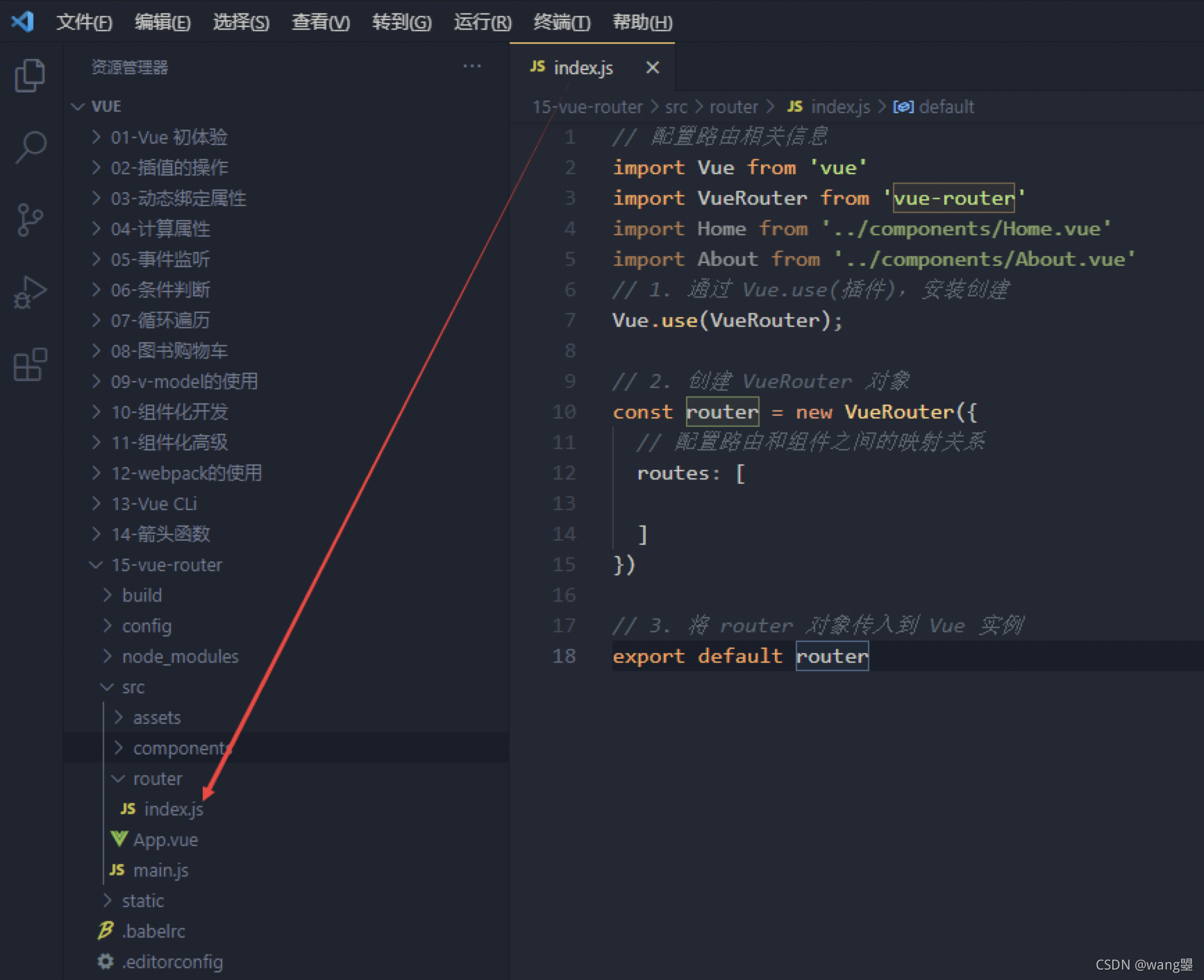Click the Vue icon beside App.vue
The image size is (1204, 980).
(119, 839)
